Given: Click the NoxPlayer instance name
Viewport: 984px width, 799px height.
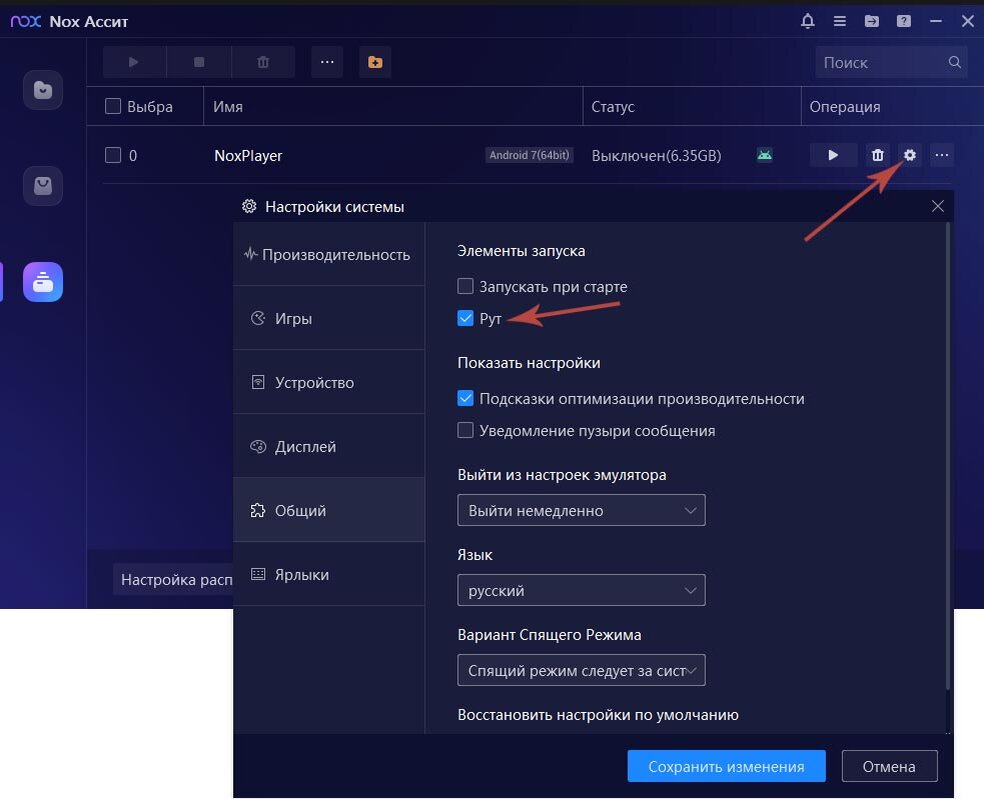Looking at the screenshot, I should (x=249, y=156).
